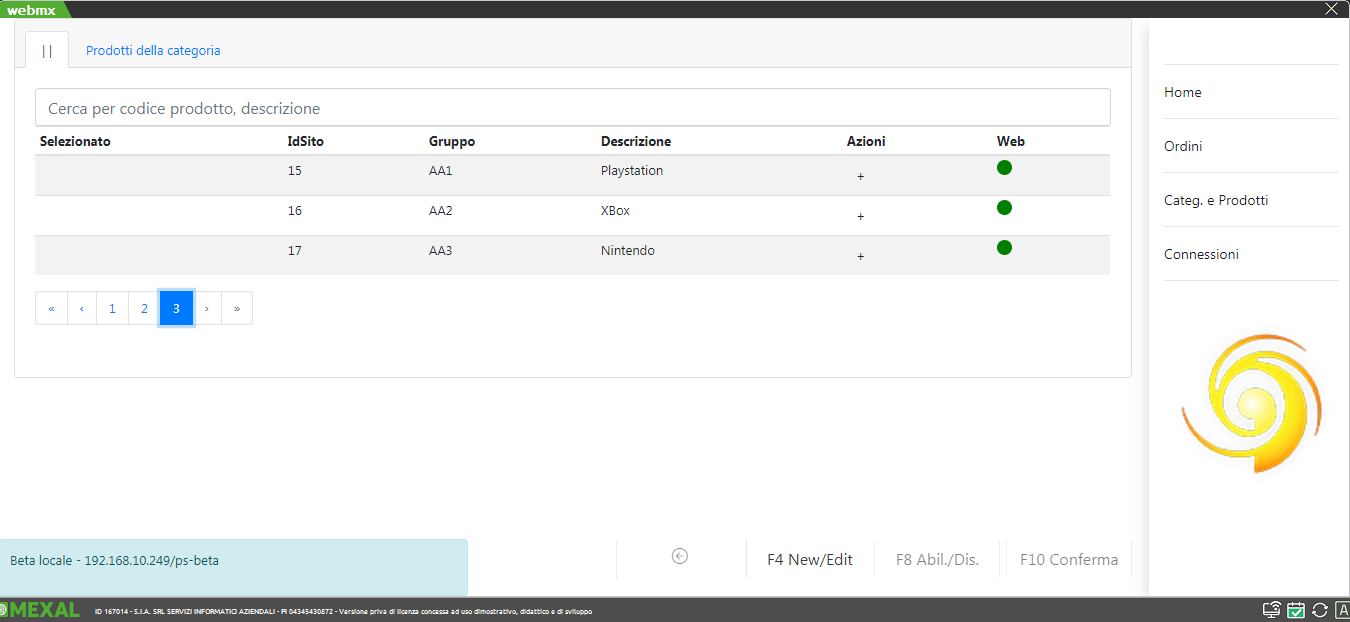Open the green calendar check icon
The height and width of the screenshot is (622, 1350).
(1296, 610)
